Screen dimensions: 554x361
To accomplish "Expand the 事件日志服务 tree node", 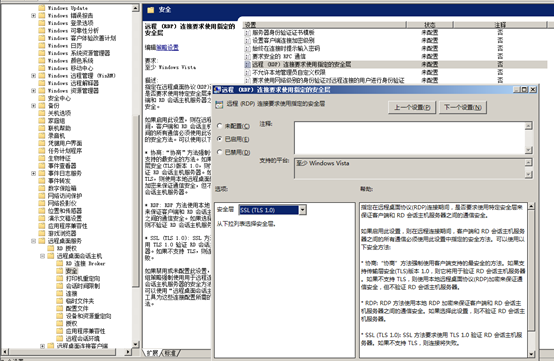I will point(33,173).
